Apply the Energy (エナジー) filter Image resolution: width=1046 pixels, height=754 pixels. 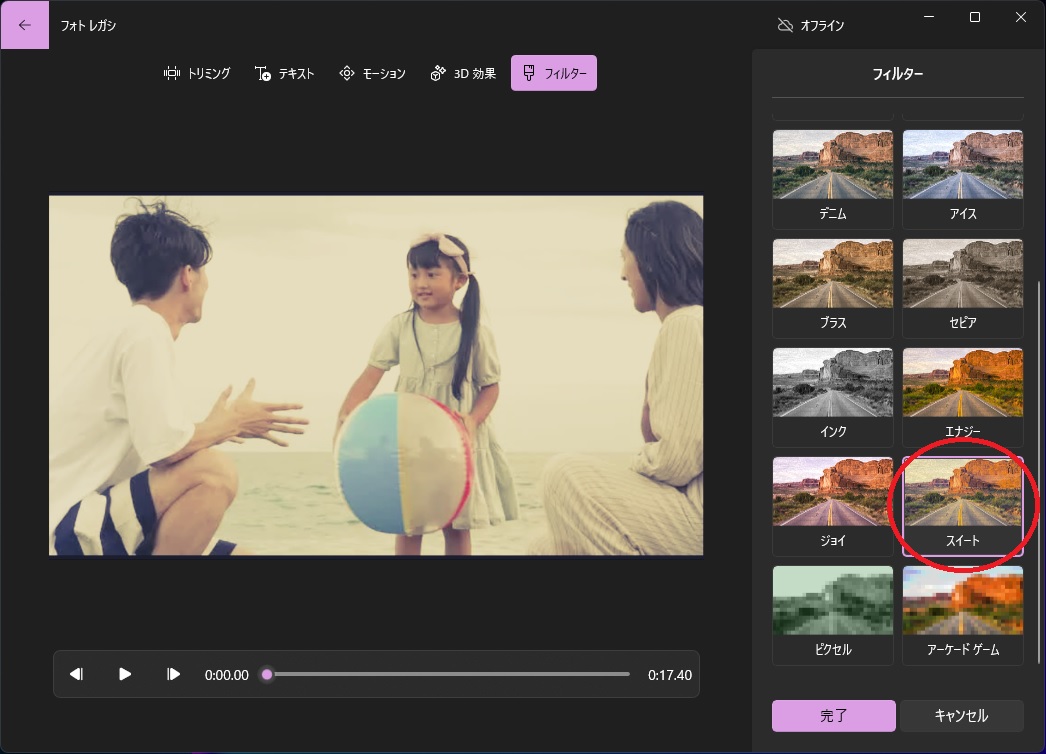[962, 396]
